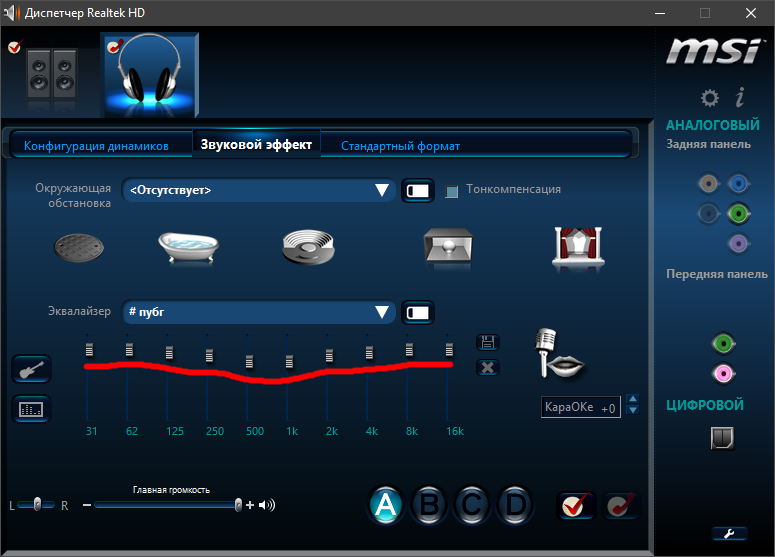Click the ЦИФРОВОЙ heading
Viewport: 775px width, 557px height.
pyautogui.click(x=705, y=405)
